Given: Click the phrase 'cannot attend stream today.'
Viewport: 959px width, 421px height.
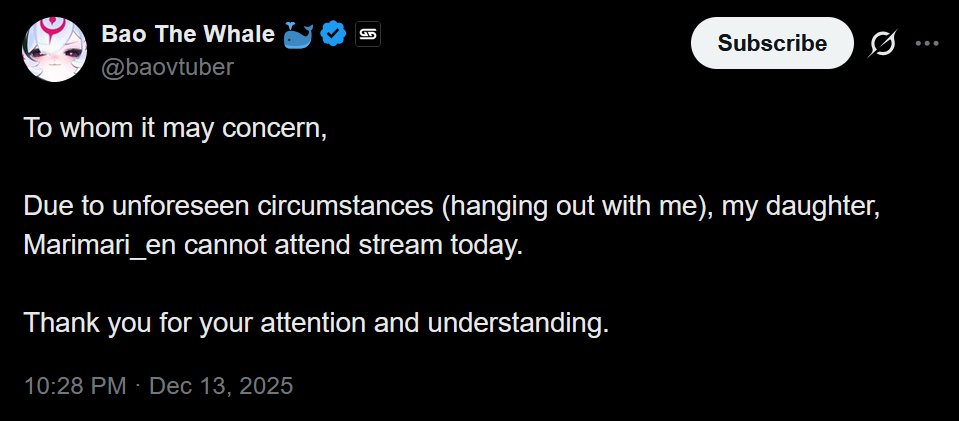Looking at the screenshot, I should 354,245.
